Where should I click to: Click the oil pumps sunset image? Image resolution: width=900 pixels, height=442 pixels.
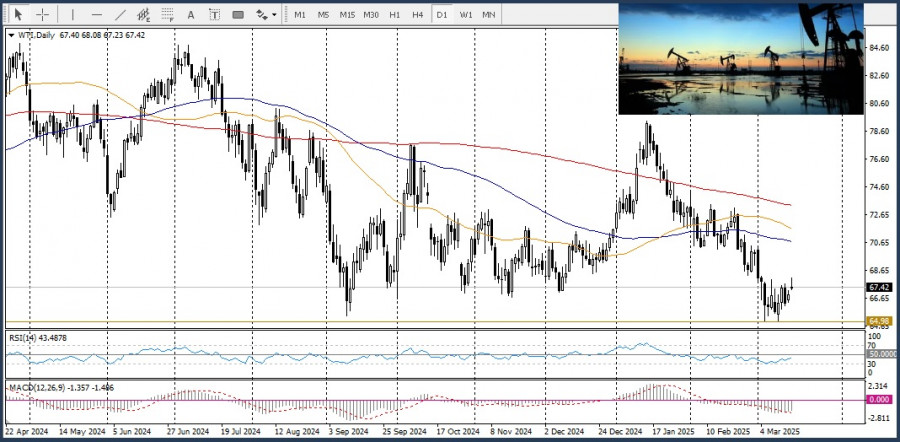740,58
